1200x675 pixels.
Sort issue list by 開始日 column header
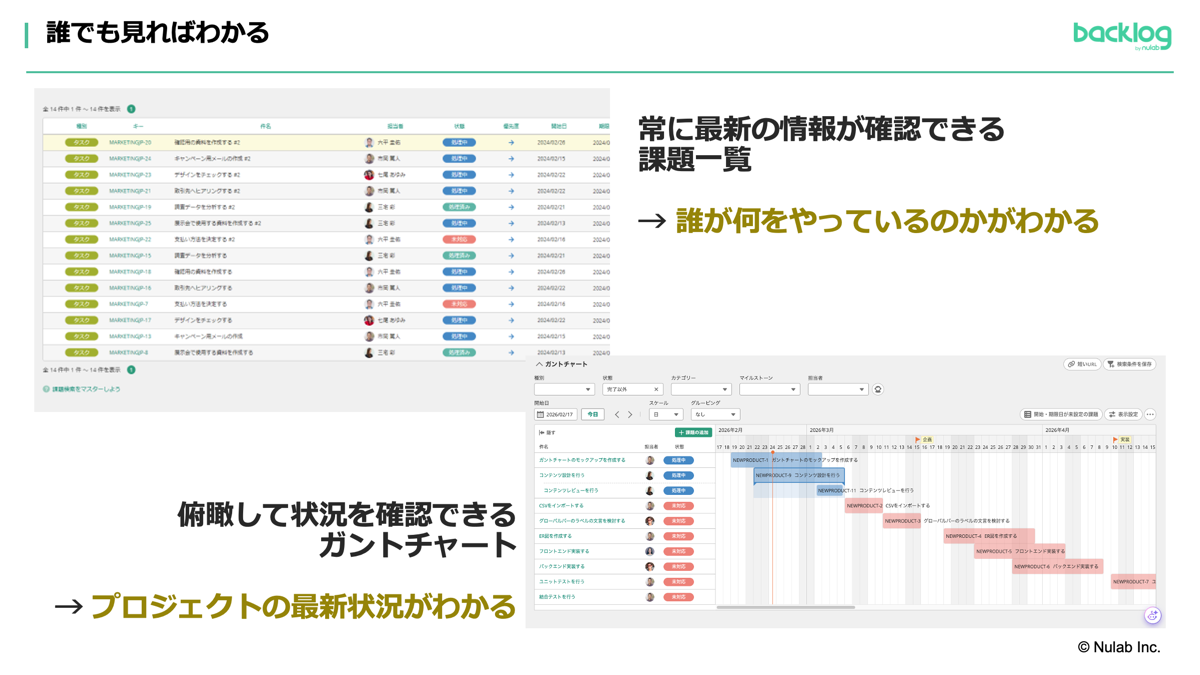point(559,127)
